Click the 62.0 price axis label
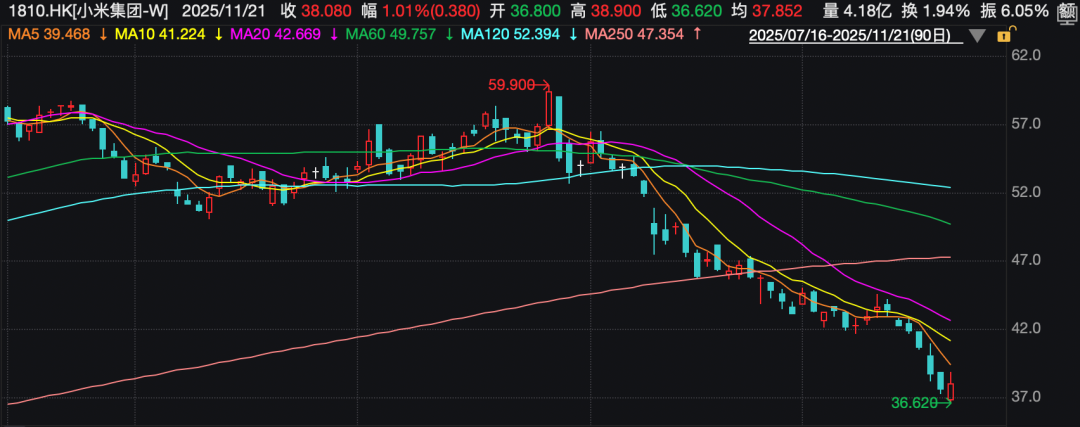The image size is (1080, 427). pos(1028,56)
